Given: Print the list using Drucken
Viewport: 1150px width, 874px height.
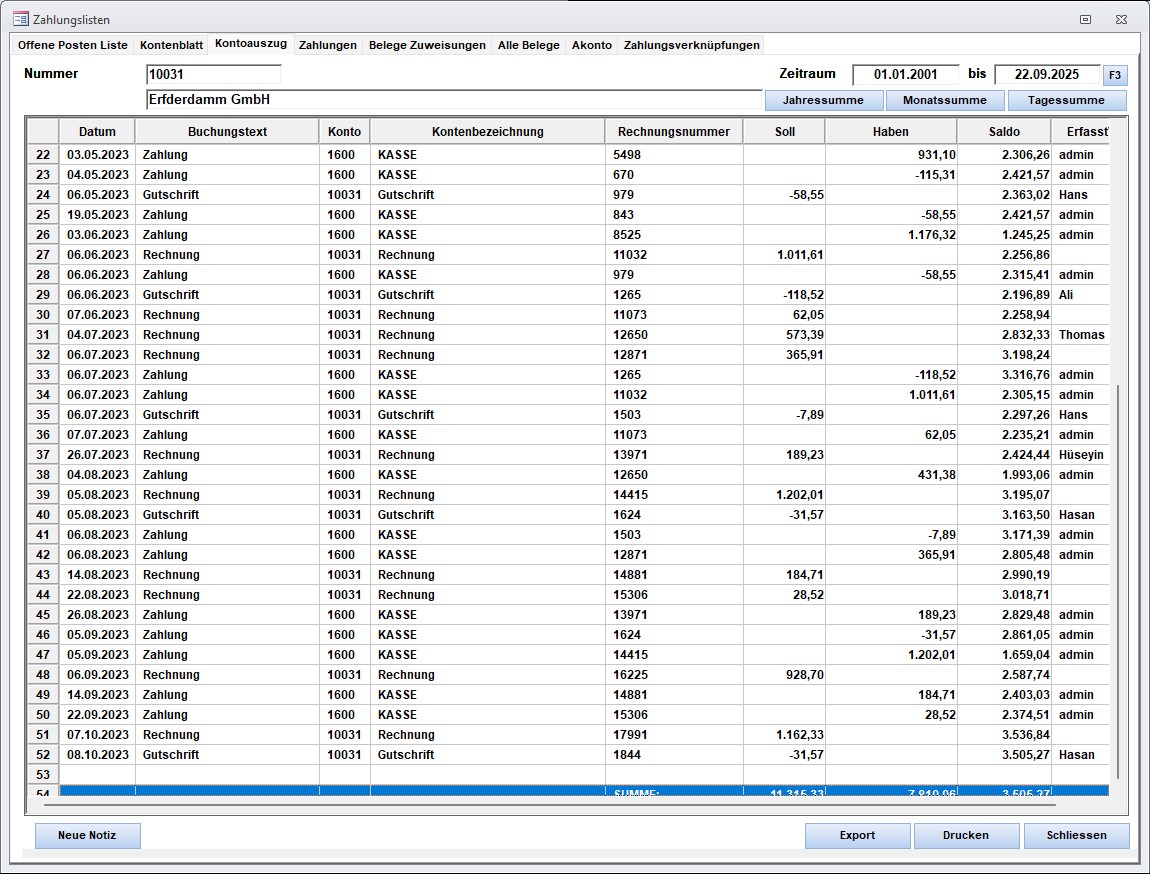Looking at the screenshot, I should point(966,836).
